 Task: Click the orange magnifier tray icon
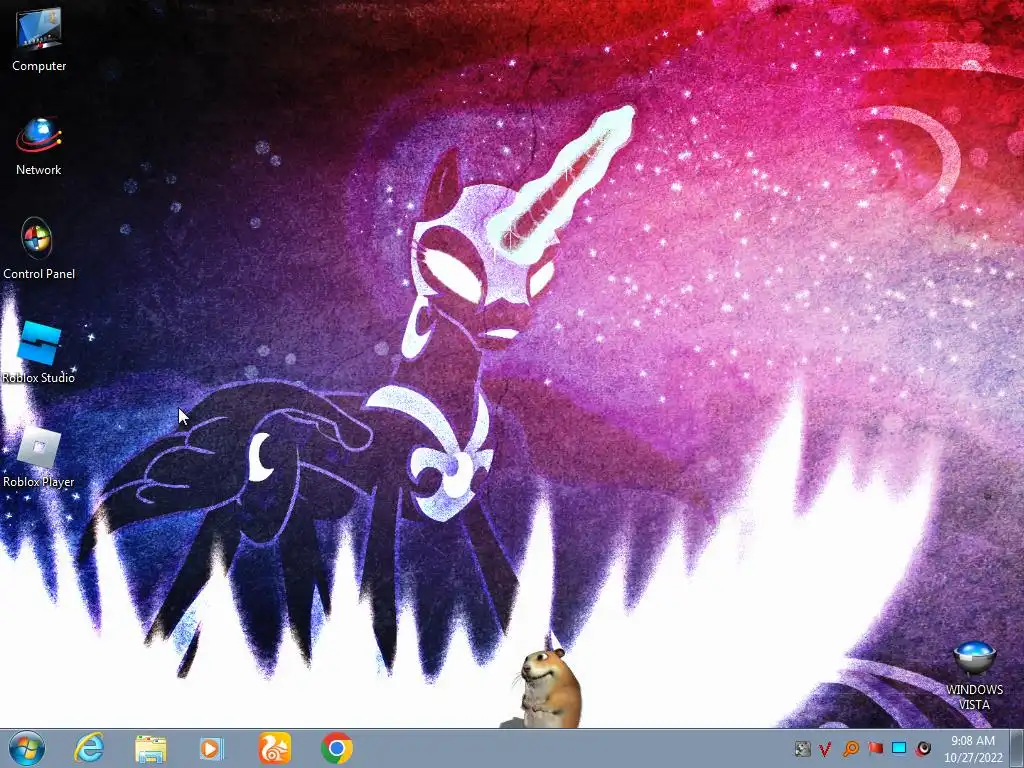[850, 748]
